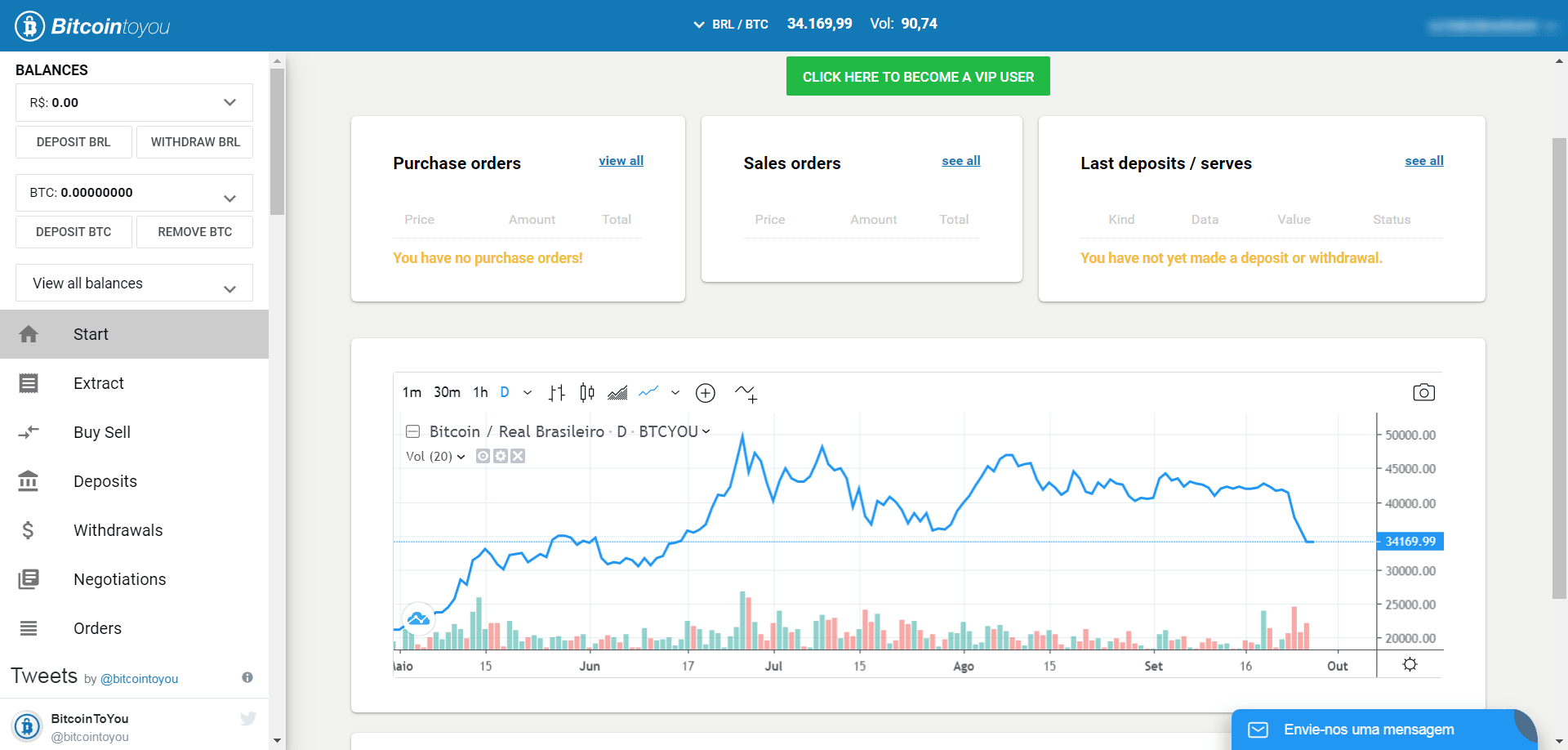Open the chart style dropdown arrow

click(x=675, y=393)
